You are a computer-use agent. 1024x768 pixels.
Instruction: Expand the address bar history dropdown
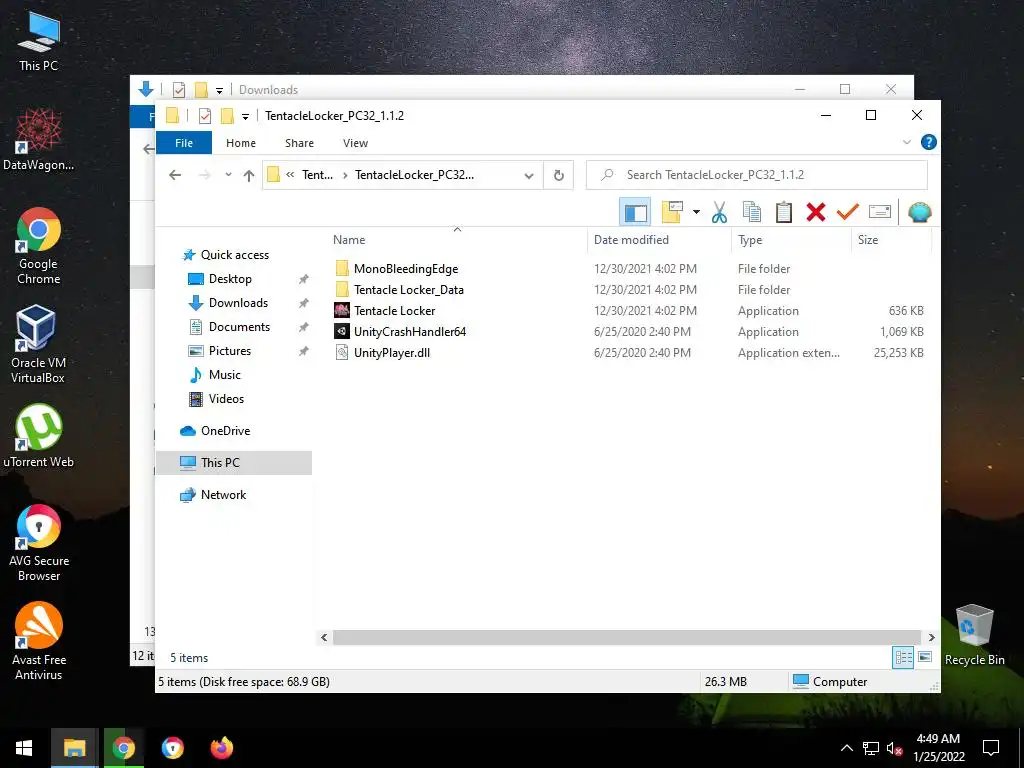point(529,176)
